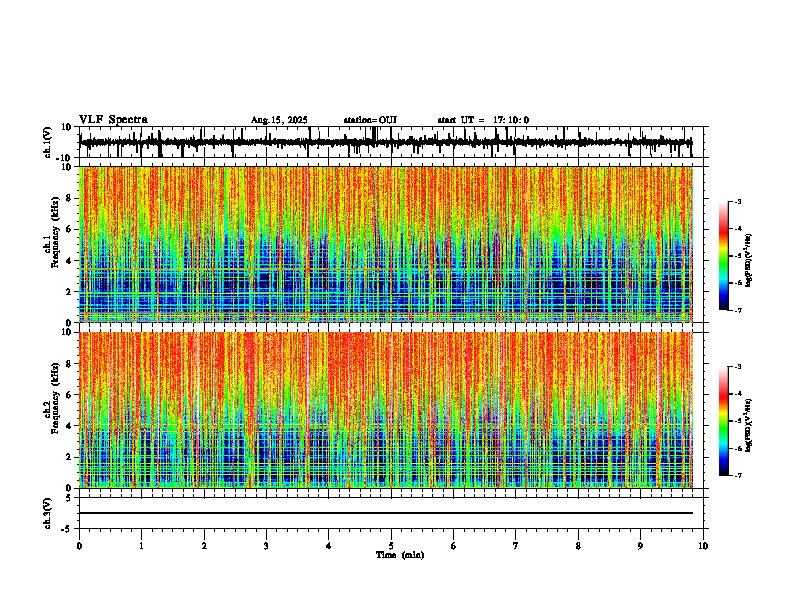This screenshot has height=612, width=792.
Task: Click the "2" kHz tick on ch.1 frequency axis
Action: coord(69,291)
